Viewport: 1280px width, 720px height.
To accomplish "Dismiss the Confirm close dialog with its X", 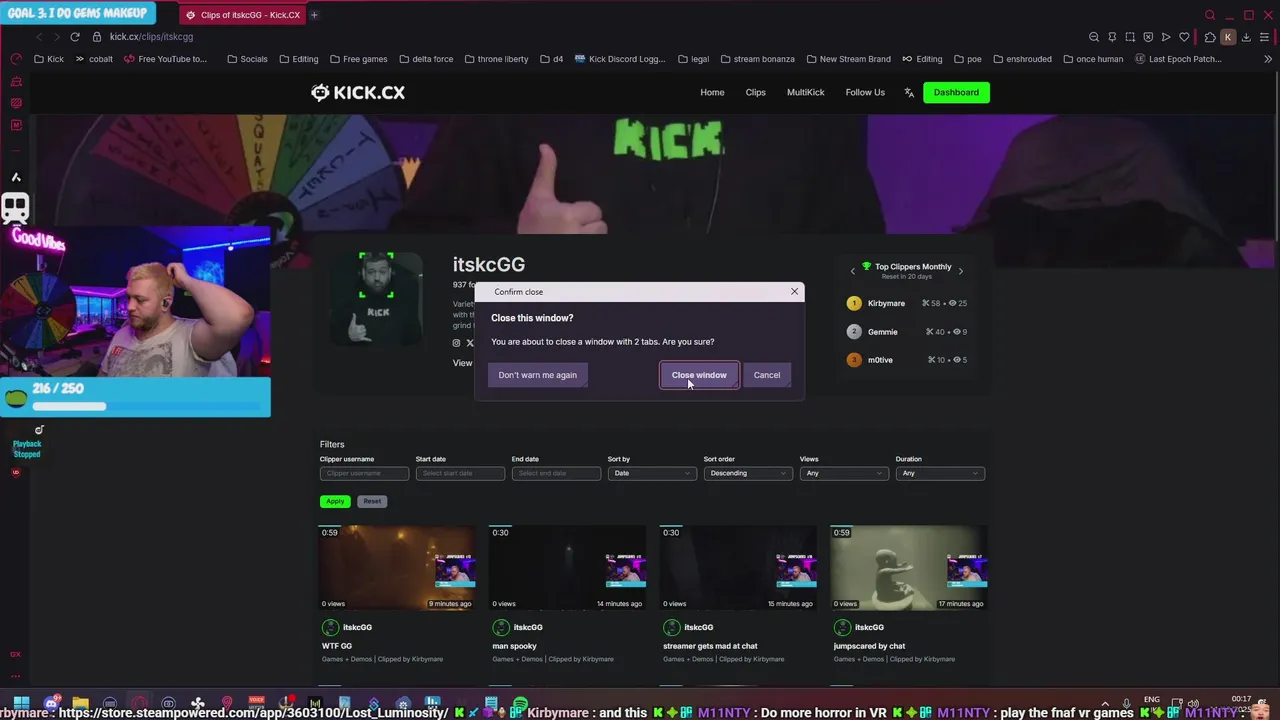I will pos(795,291).
